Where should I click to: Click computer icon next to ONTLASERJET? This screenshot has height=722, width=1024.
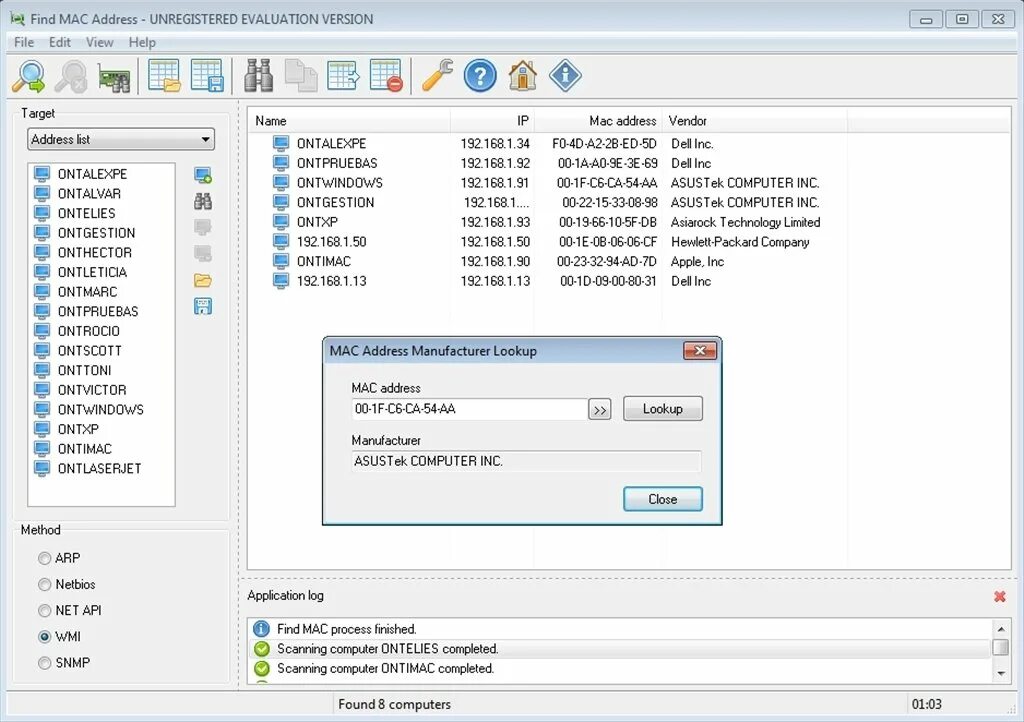coord(42,468)
